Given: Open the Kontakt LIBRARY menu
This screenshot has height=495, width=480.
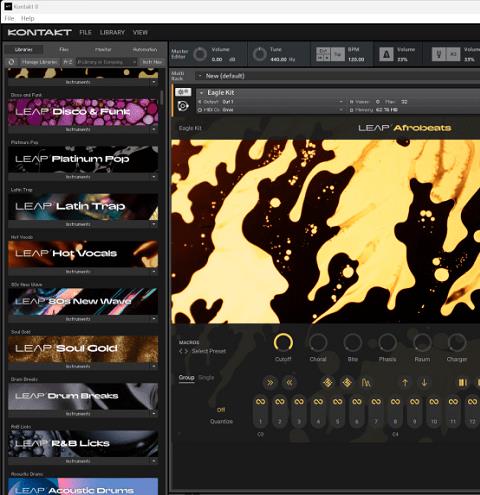Looking at the screenshot, I should tap(112, 32).
